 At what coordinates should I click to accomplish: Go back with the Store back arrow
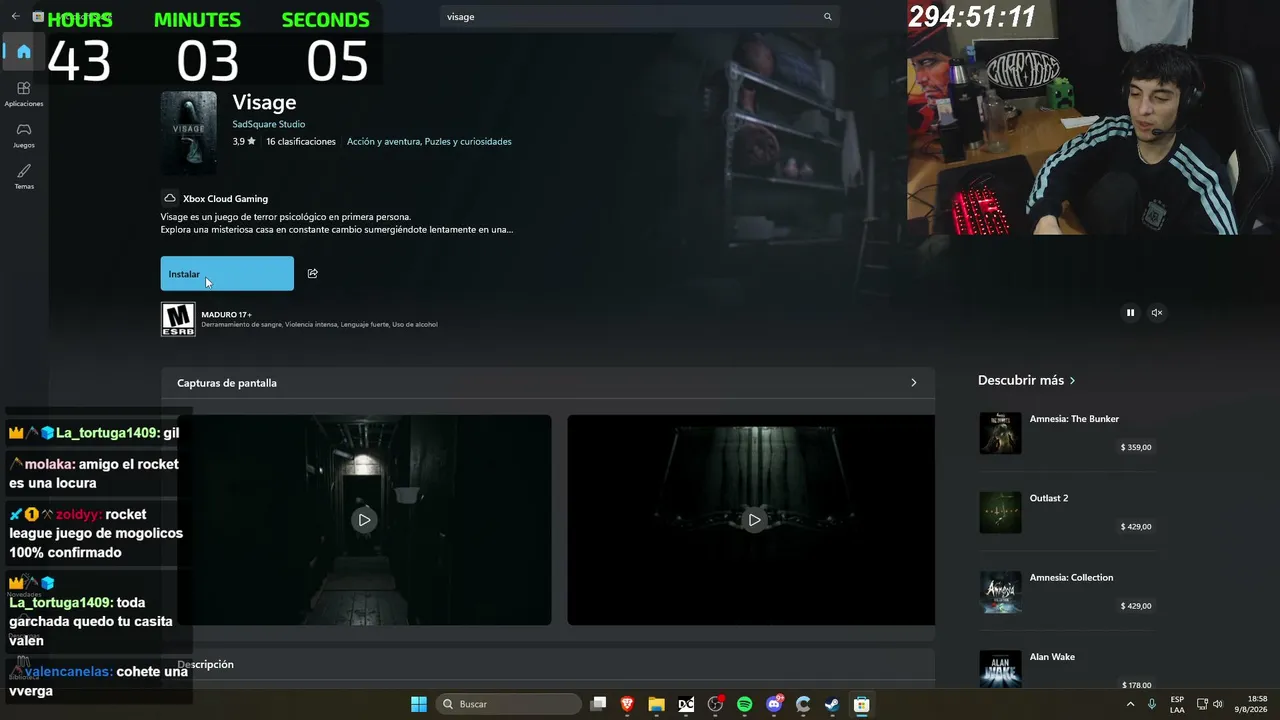15,17
